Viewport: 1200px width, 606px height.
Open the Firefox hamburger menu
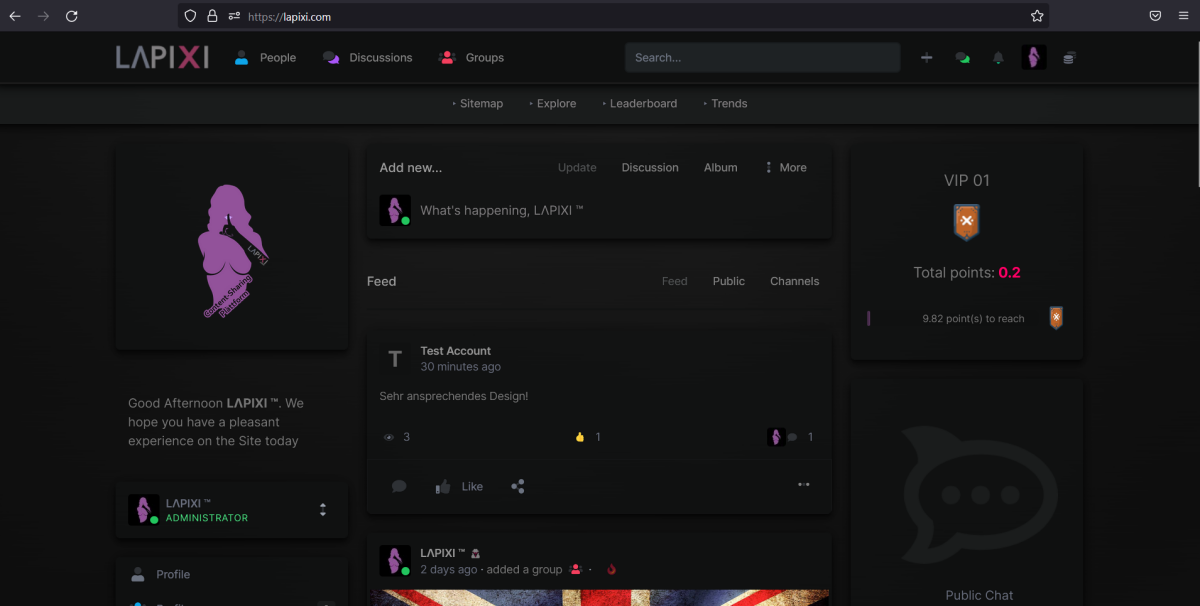point(1183,16)
